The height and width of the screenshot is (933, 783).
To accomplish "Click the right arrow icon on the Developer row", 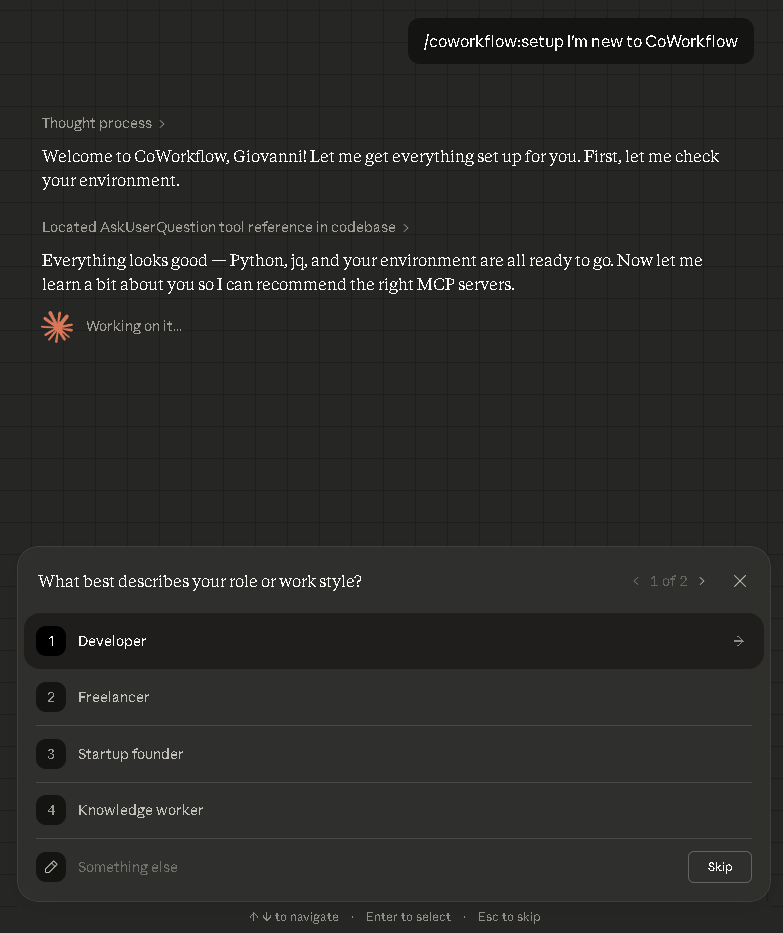I will click(x=738, y=641).
